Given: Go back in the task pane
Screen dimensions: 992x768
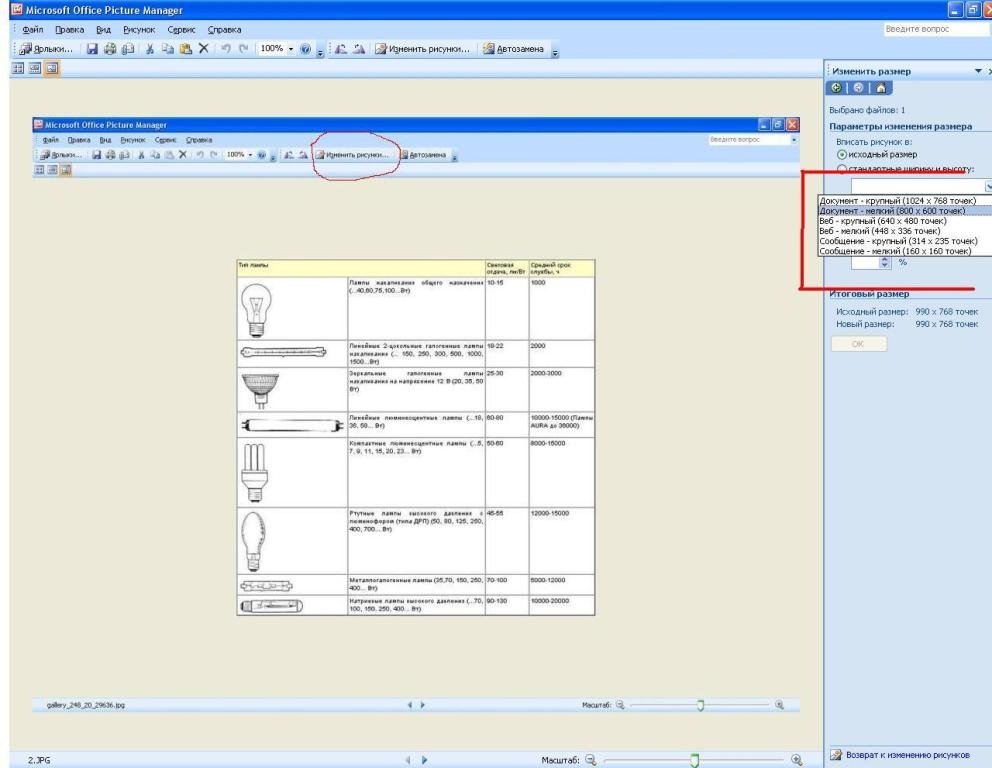Looking at the screenshot, I should tap(836, 88).
